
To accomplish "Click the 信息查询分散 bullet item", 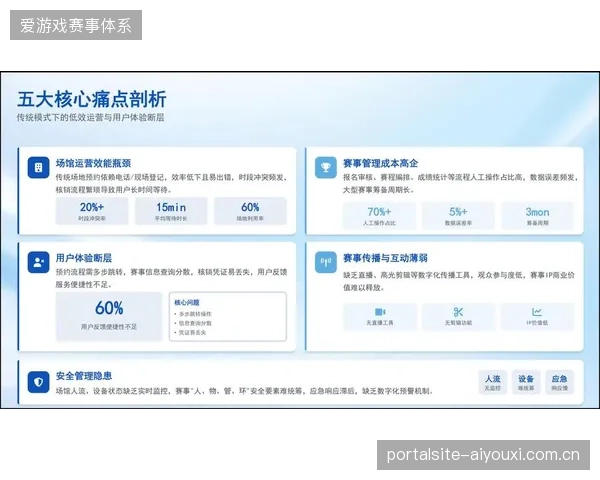I will tap(193, 323).
